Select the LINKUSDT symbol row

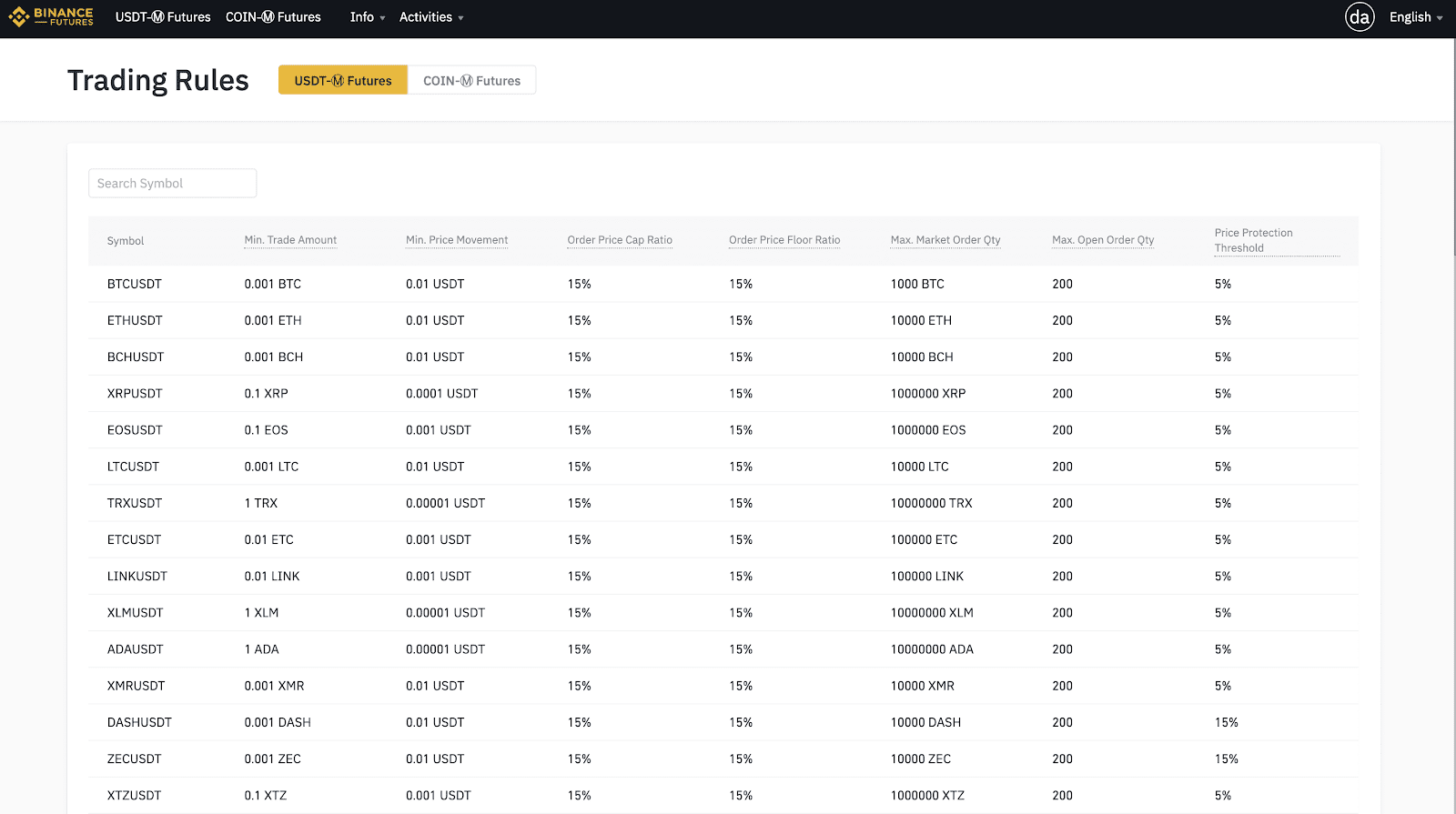coord(723,576)
